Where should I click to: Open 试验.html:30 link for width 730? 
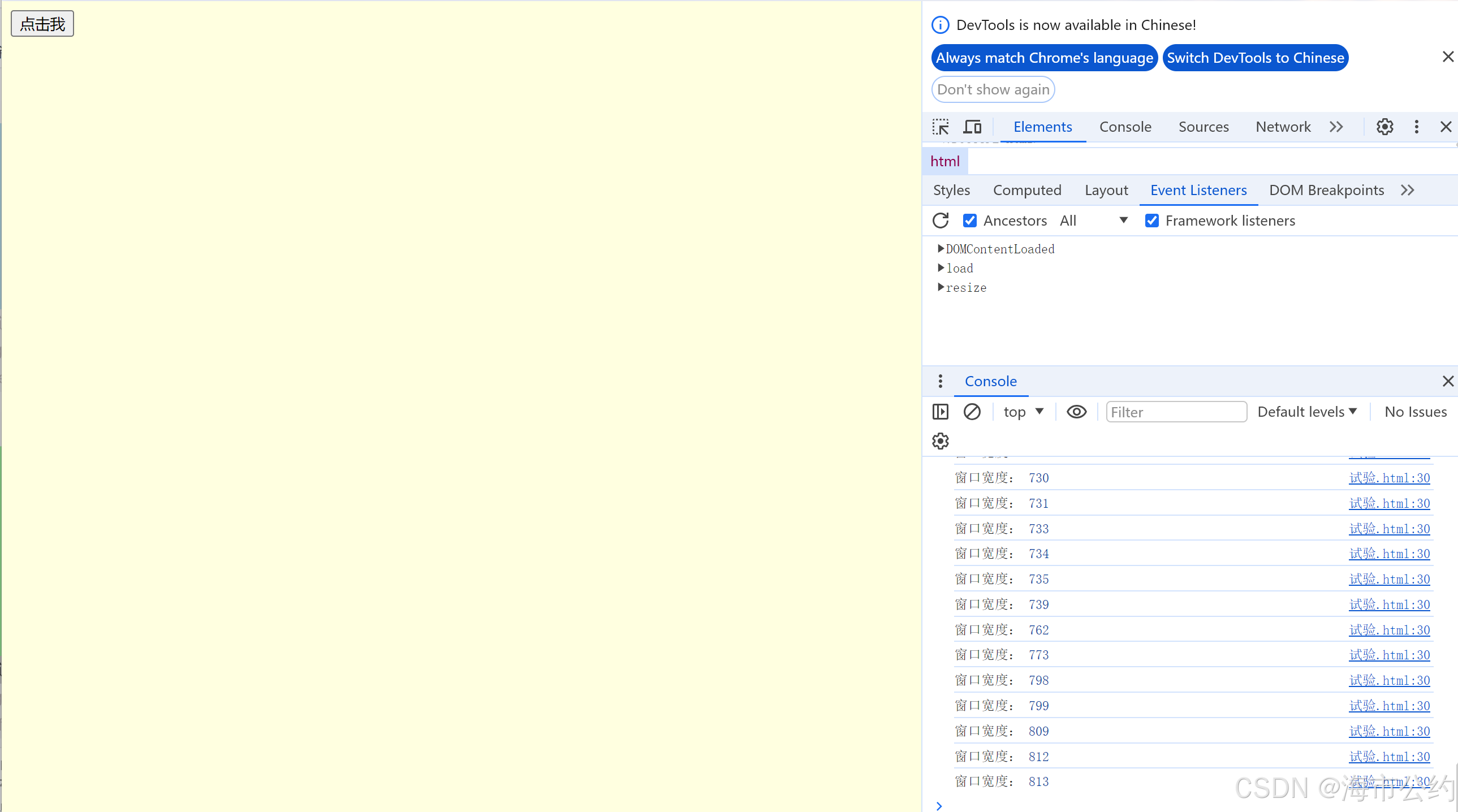click(x=1389, y=478)
